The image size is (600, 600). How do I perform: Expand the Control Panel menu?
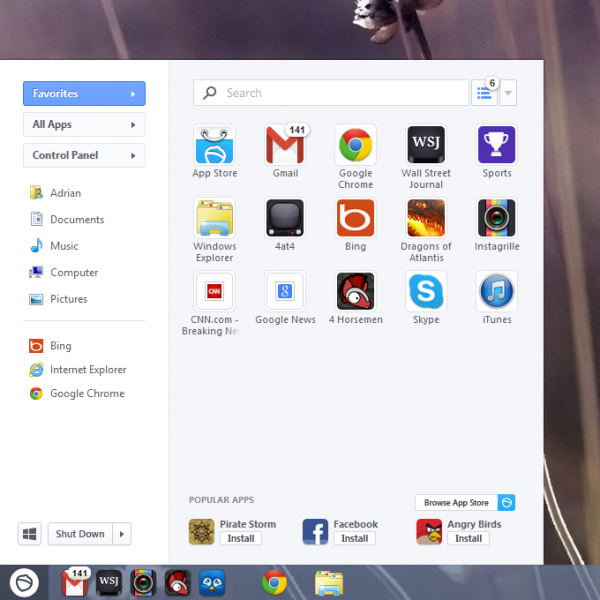pyautogui.click(x=84, y=156)
